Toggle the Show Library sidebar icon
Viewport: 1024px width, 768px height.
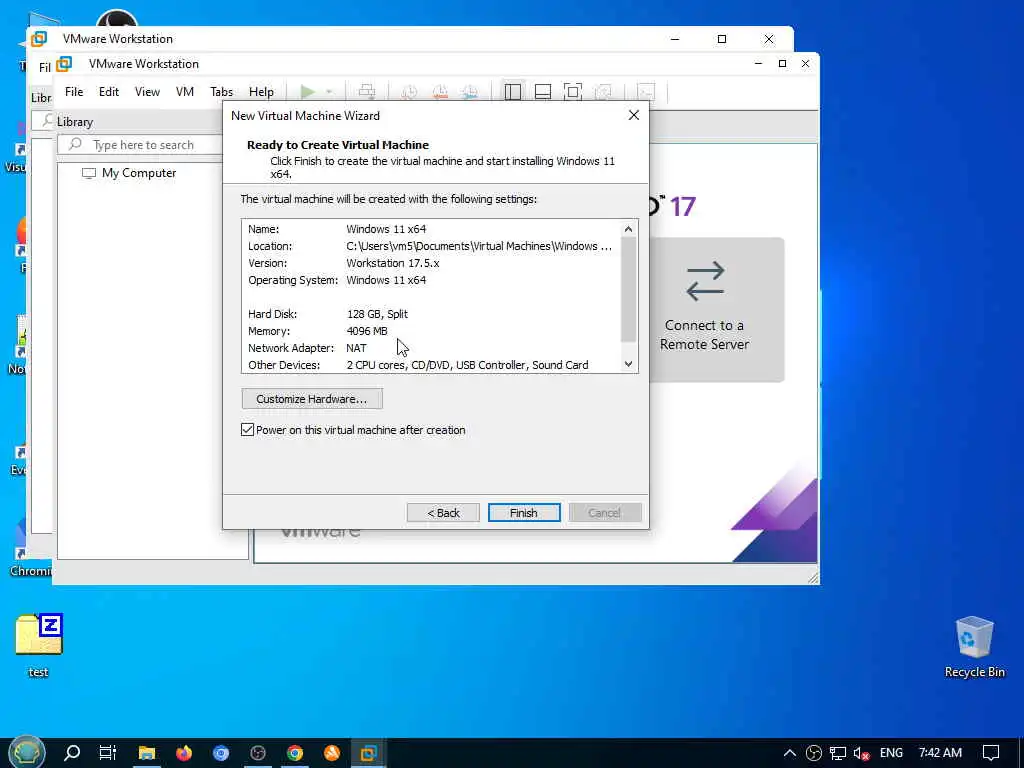coord(513,92)
